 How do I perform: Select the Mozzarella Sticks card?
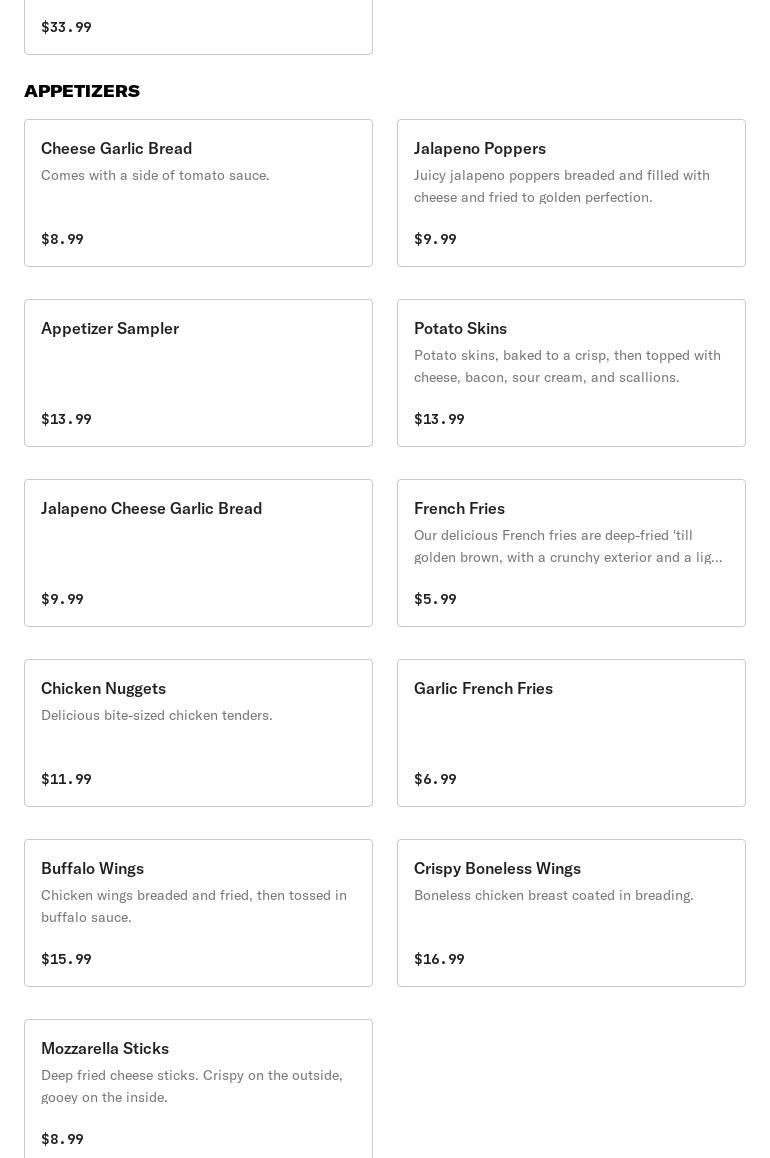point(198,1089)
